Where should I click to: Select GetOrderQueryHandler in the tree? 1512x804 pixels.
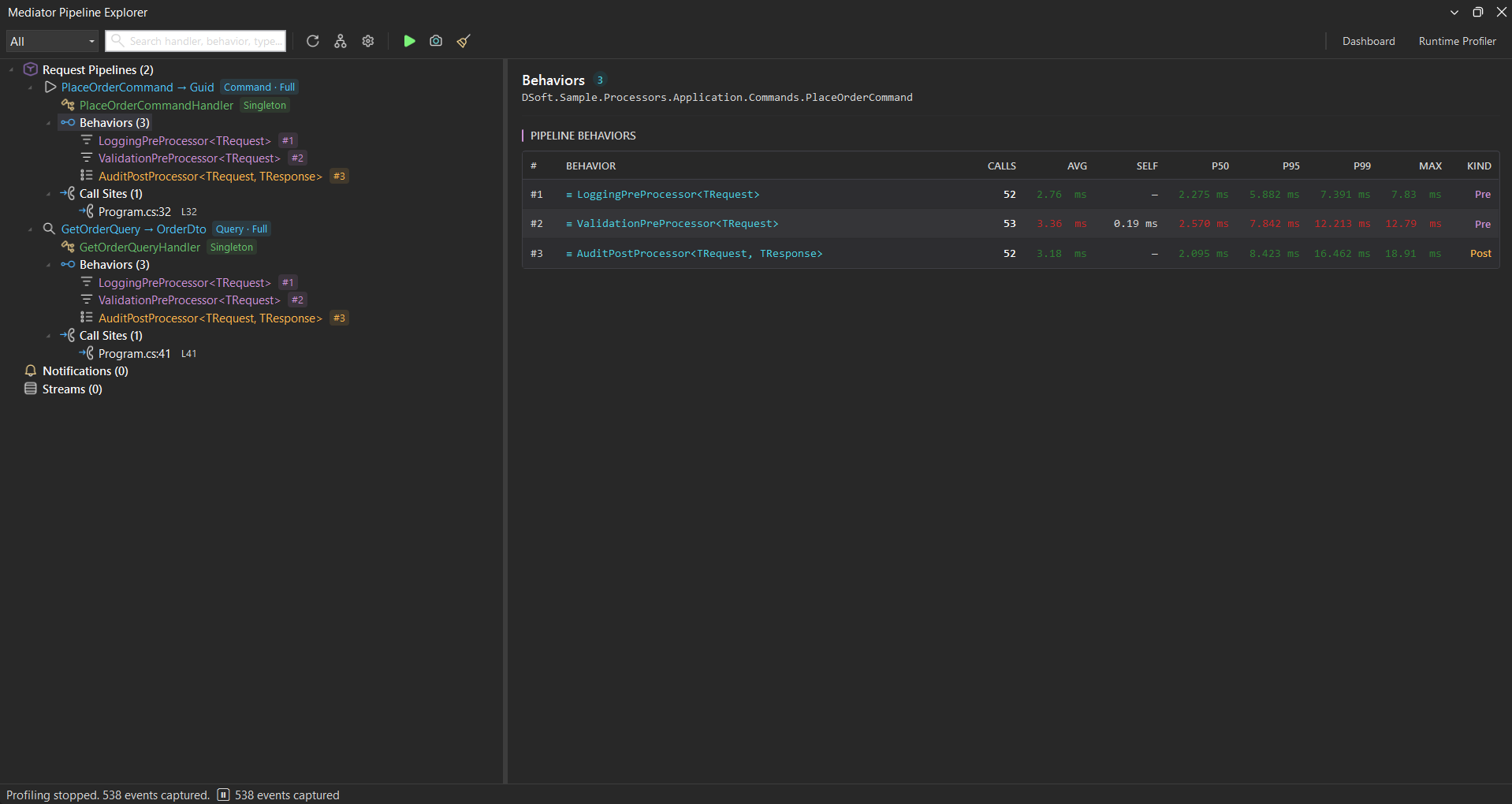coord(140,247)
